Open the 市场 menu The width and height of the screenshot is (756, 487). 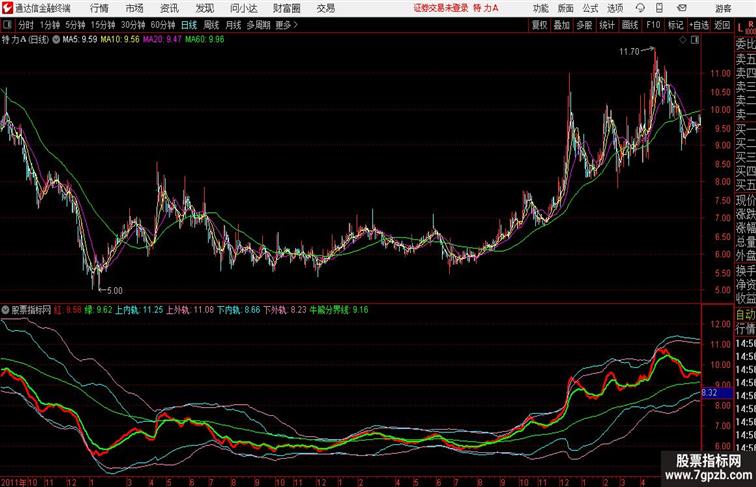click(134, 8)
